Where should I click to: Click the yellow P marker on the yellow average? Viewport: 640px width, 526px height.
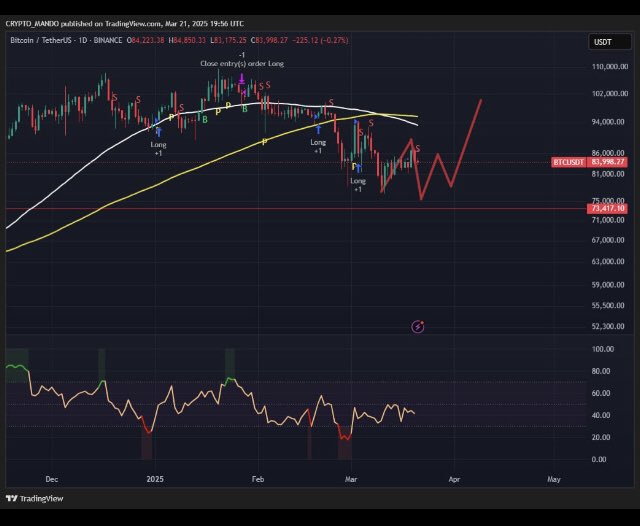click(264, 142)
